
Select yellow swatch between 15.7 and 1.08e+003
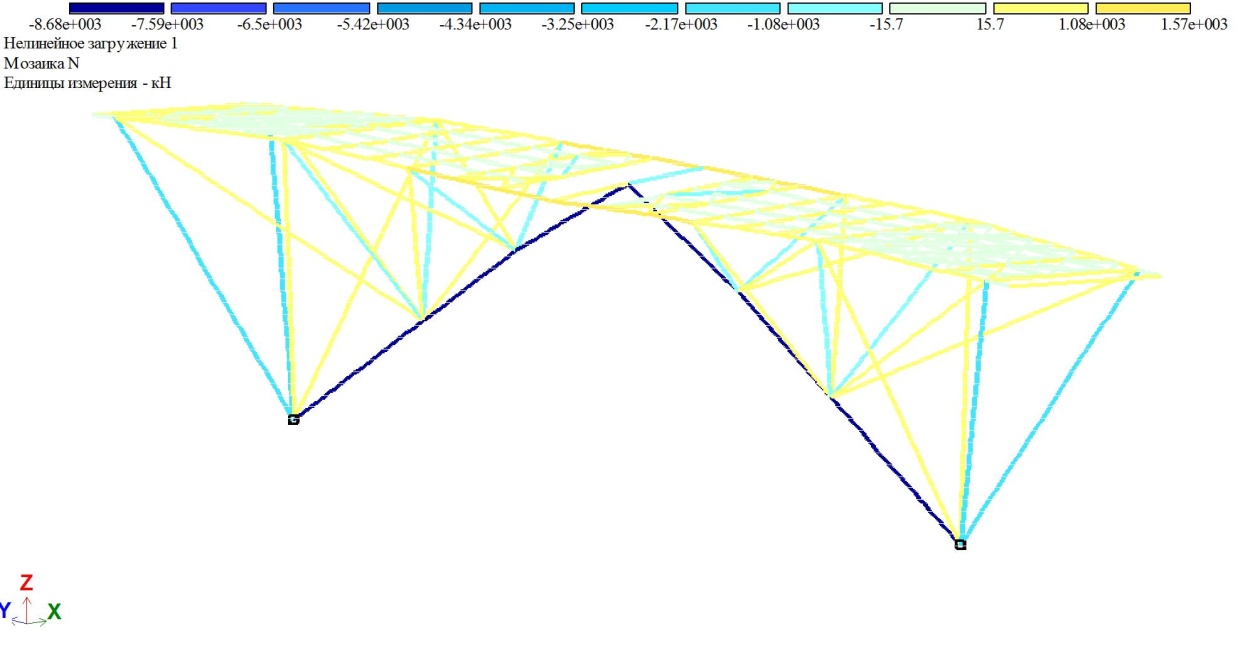(1039, 8)
